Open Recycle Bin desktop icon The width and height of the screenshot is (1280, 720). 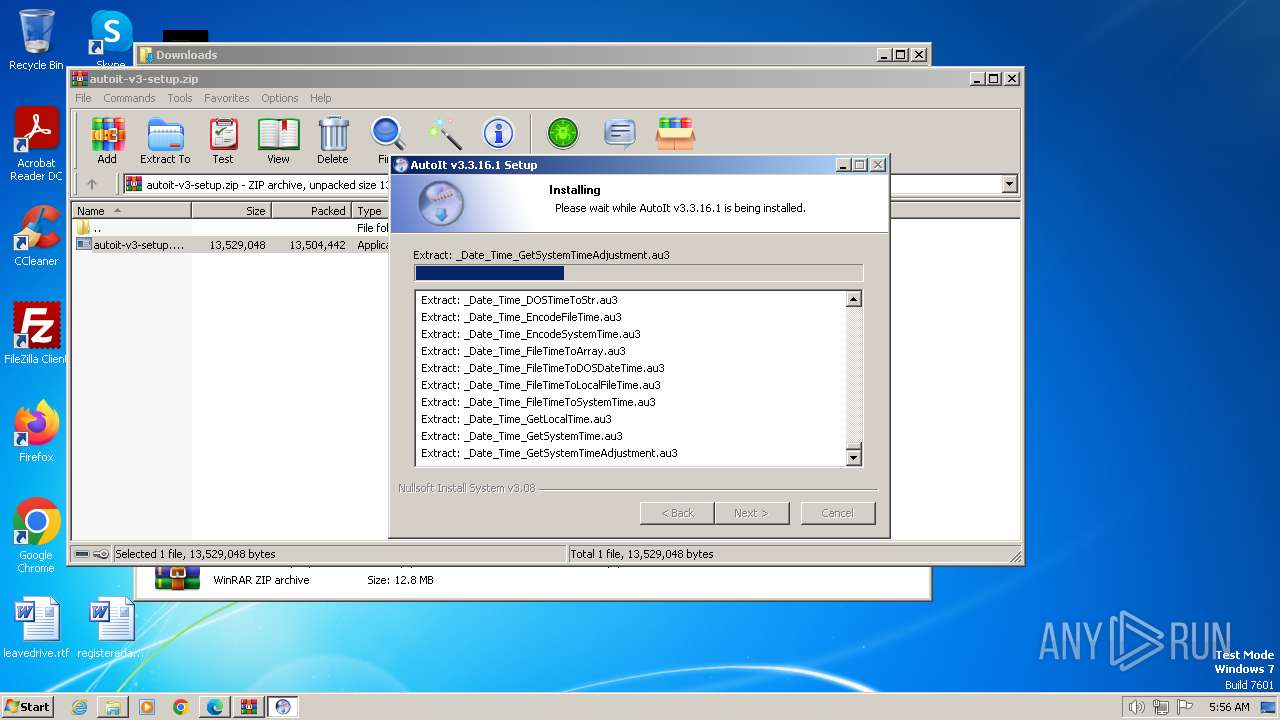(x=36, y=40)
